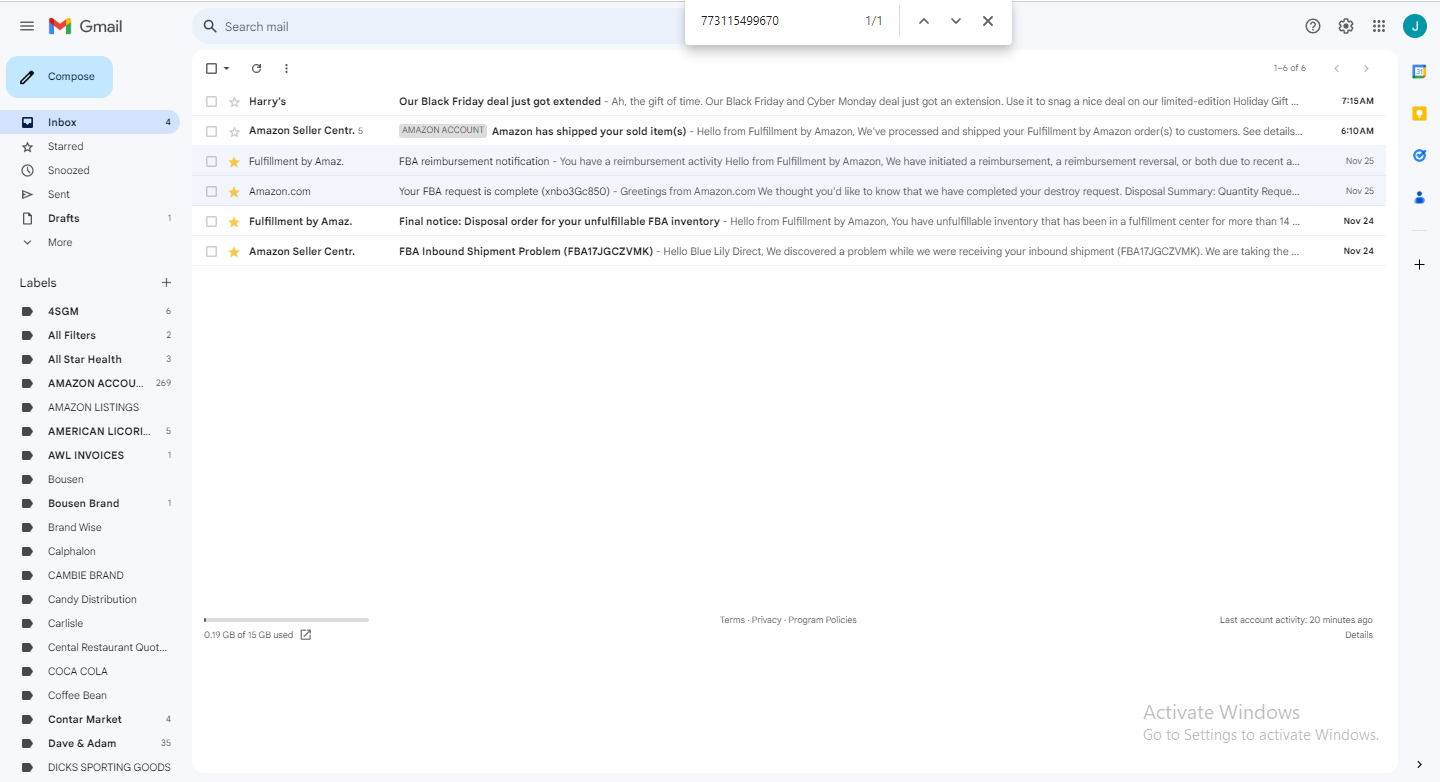Open storage management external link icon
Screen dimensions: 1440x782
(306, 635)
